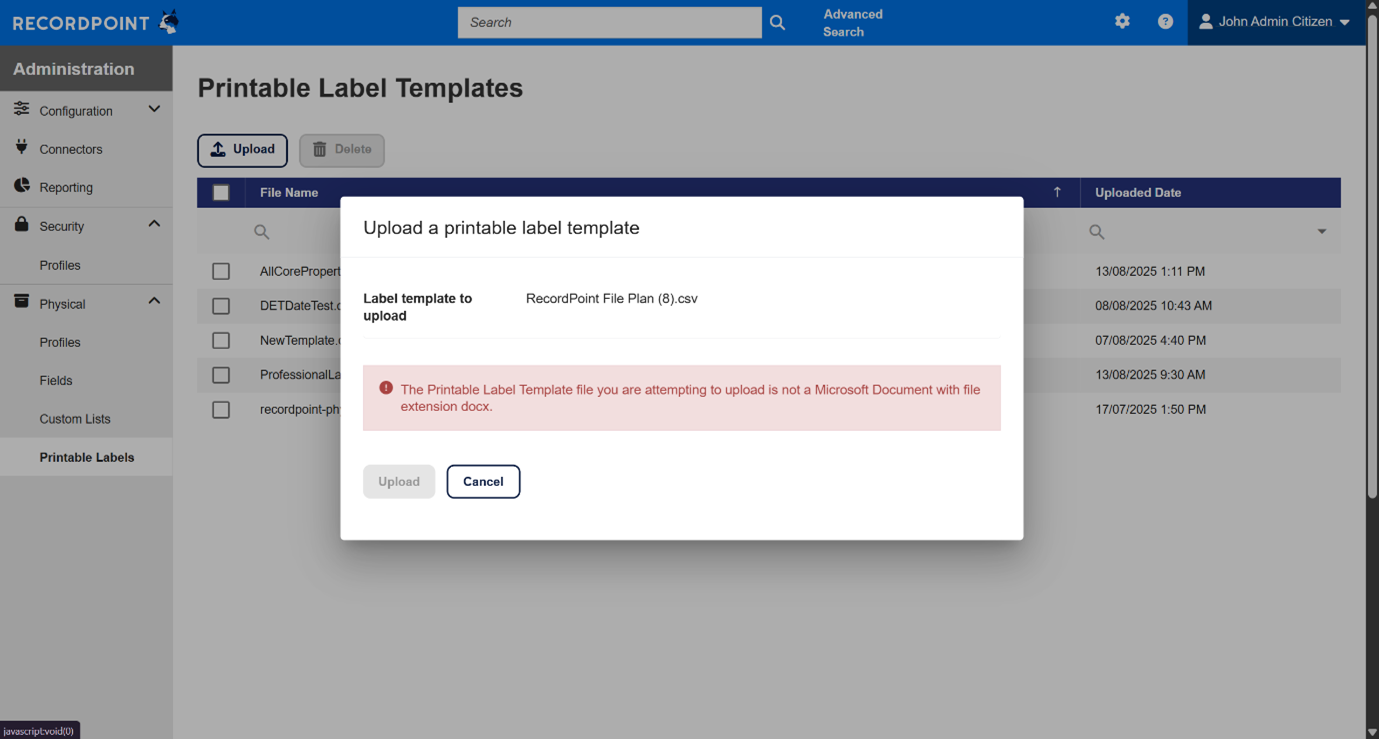Tick the NewTemplate row checkbox
This screenshot has width=1379, height=739.
[x=221, y=340]
